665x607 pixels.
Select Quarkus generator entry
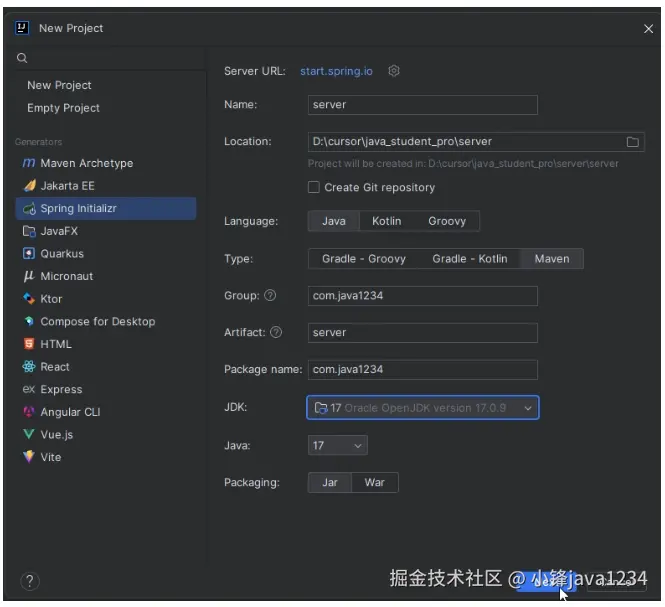(106, 254)
